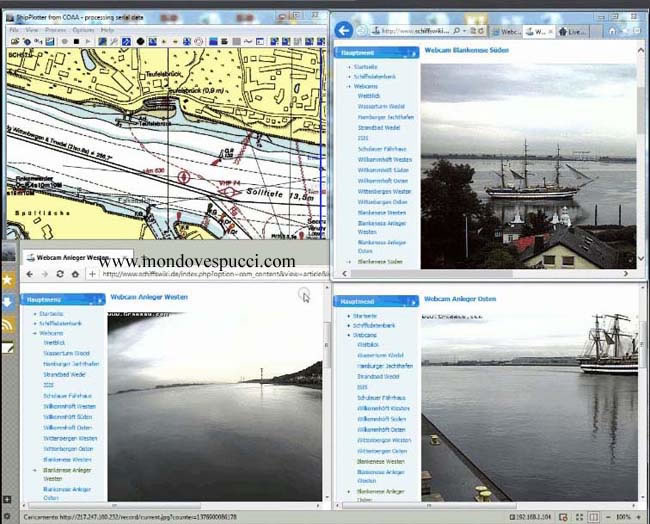650x524 pixels.
Task: Click the page-tiling icon in the status bar
Action: click(x=594, y=517)
